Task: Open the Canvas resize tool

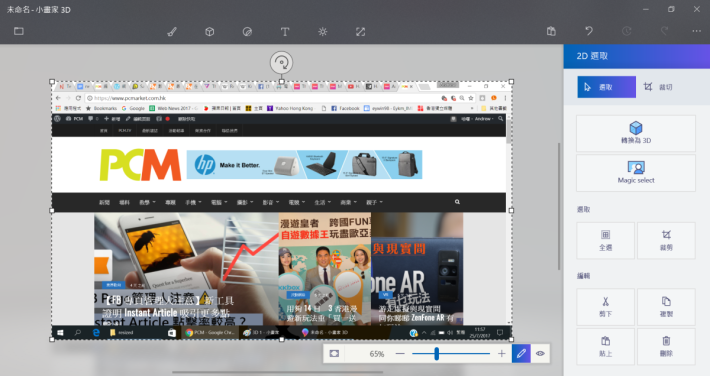Action: tap(360, 32)
